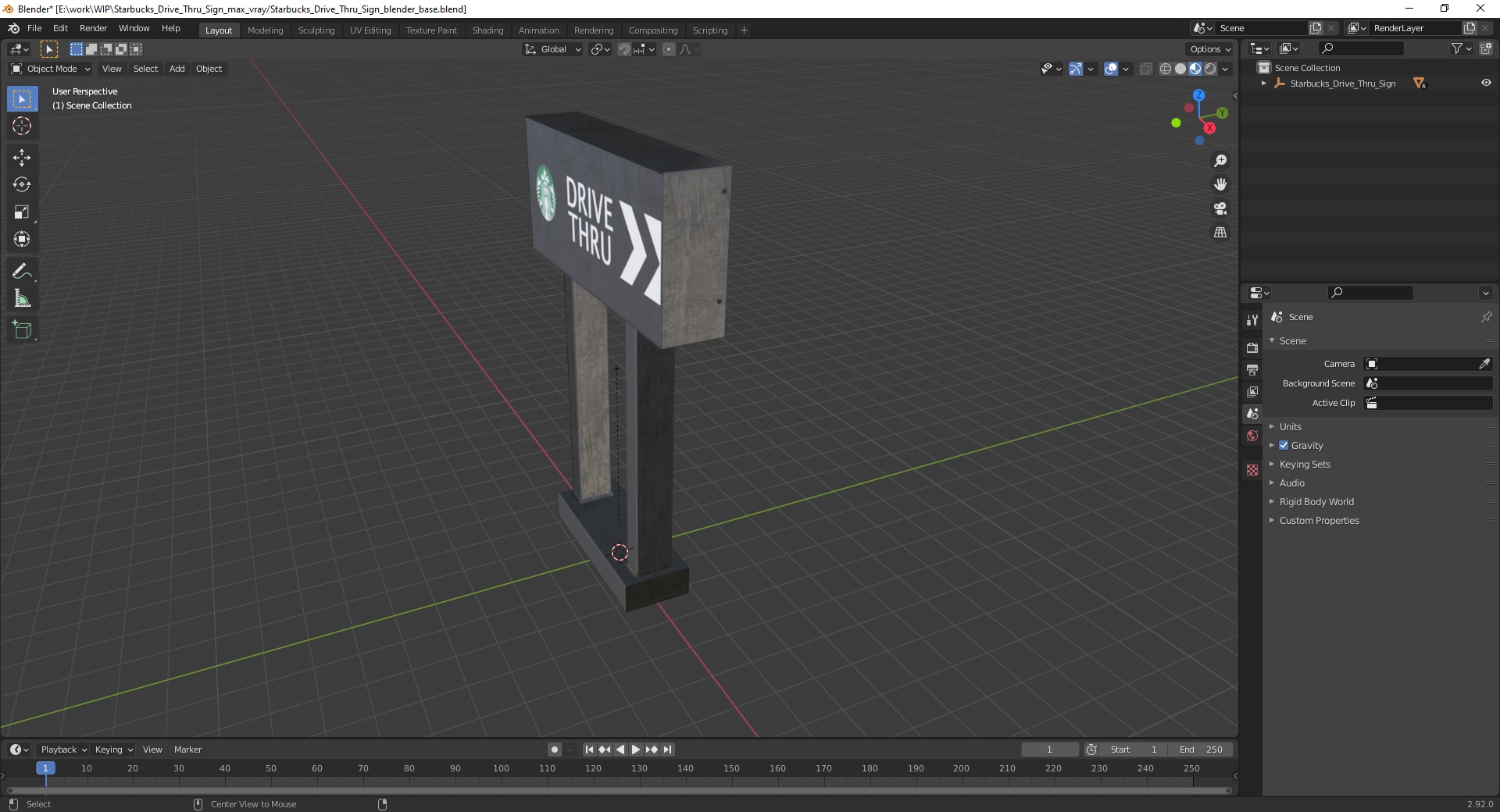Click the eyedropper next to Camera field
This screenshot has width=1500, height=812.
click(x=1484, y=364)
